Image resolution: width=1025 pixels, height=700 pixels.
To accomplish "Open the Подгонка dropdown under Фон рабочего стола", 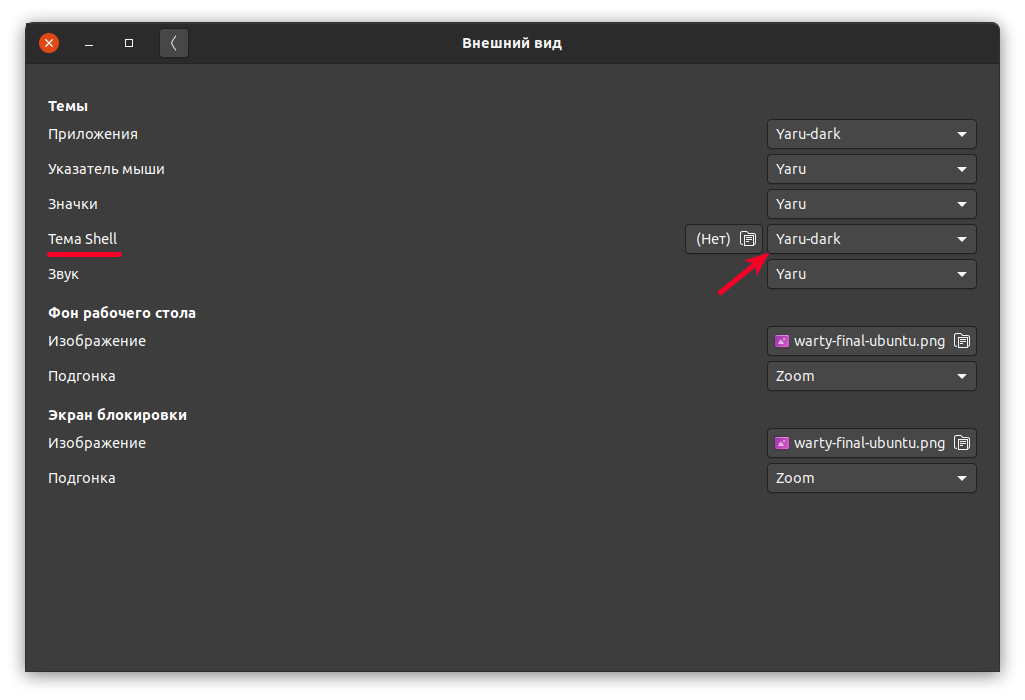I will [871, 376].
